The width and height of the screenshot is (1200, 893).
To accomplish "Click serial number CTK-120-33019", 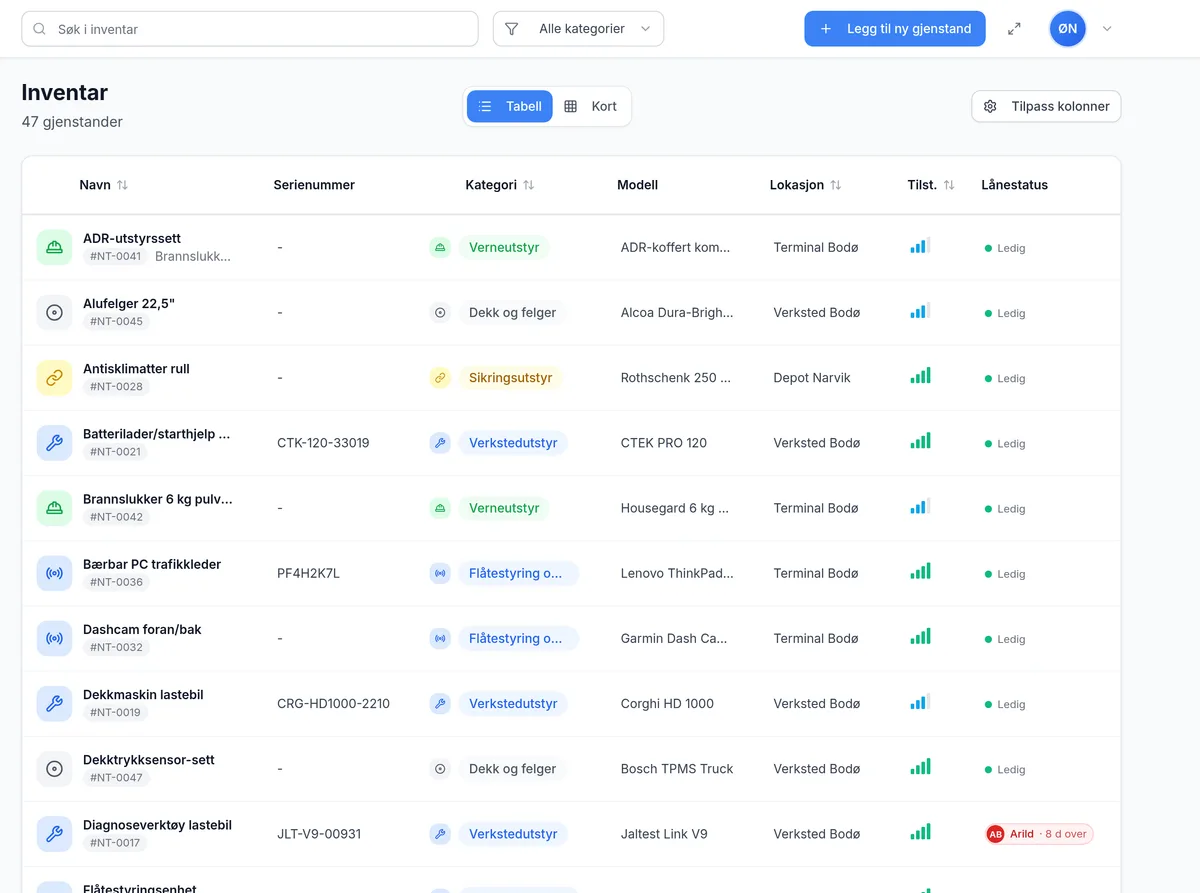I will pyautogui.click(x=323, y=443).
